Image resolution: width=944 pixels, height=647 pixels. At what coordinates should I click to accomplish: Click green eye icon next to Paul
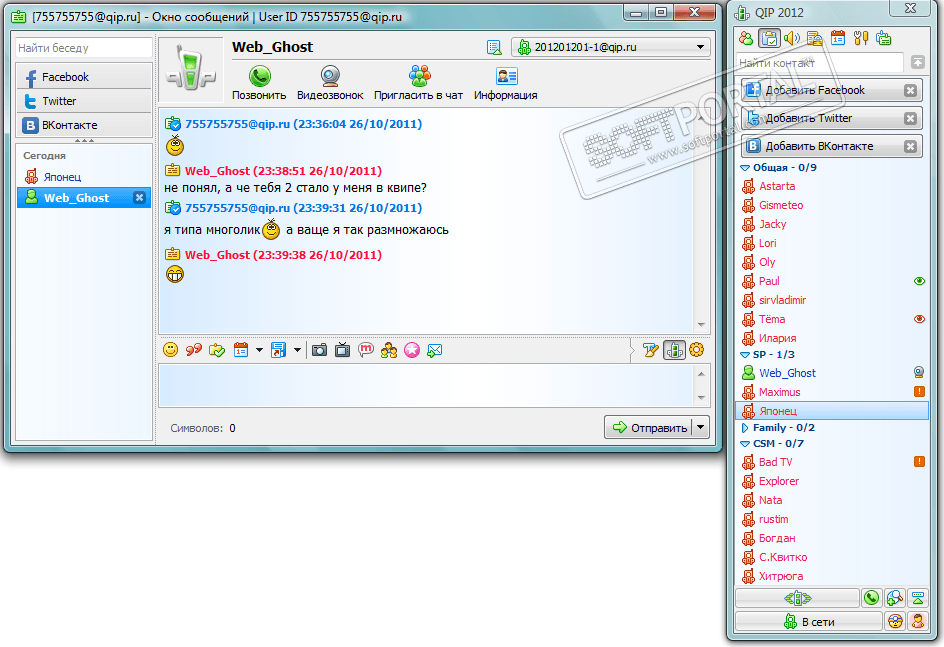(919, 281)
